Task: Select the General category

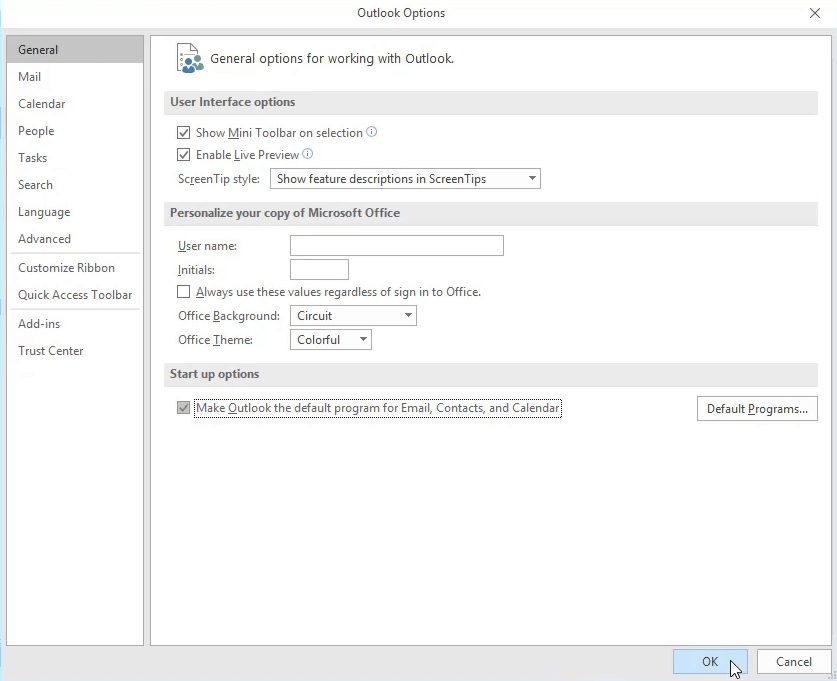Action: coord(75,49)
